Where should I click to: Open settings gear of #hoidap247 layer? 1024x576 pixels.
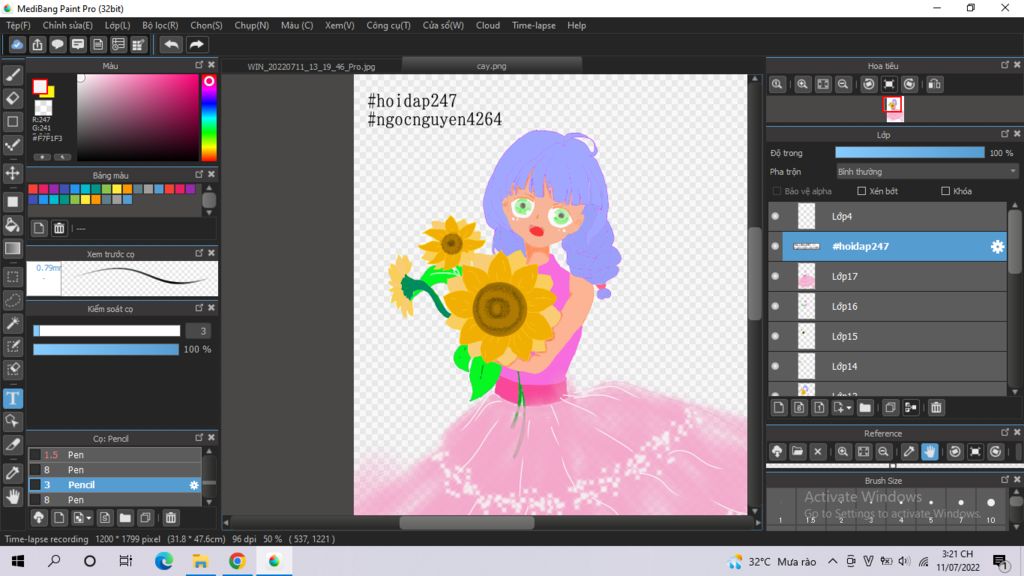point(997,246)
